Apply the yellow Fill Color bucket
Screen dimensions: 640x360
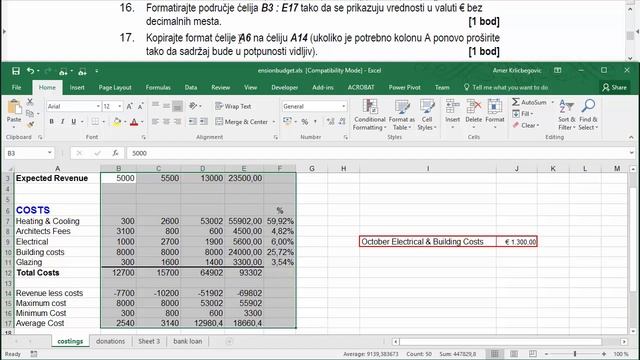pyautogui.click(x=117, y=122)
